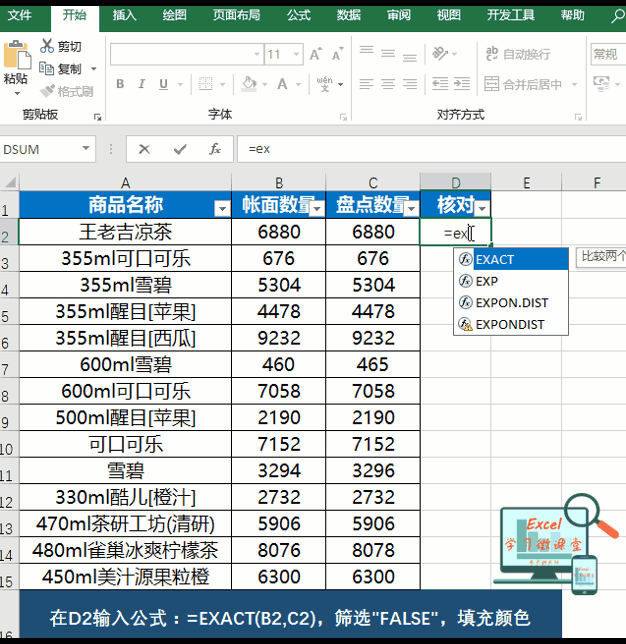626x644 pixels.
Task: Click the text orientation icon
Action: tap(440, 53)
